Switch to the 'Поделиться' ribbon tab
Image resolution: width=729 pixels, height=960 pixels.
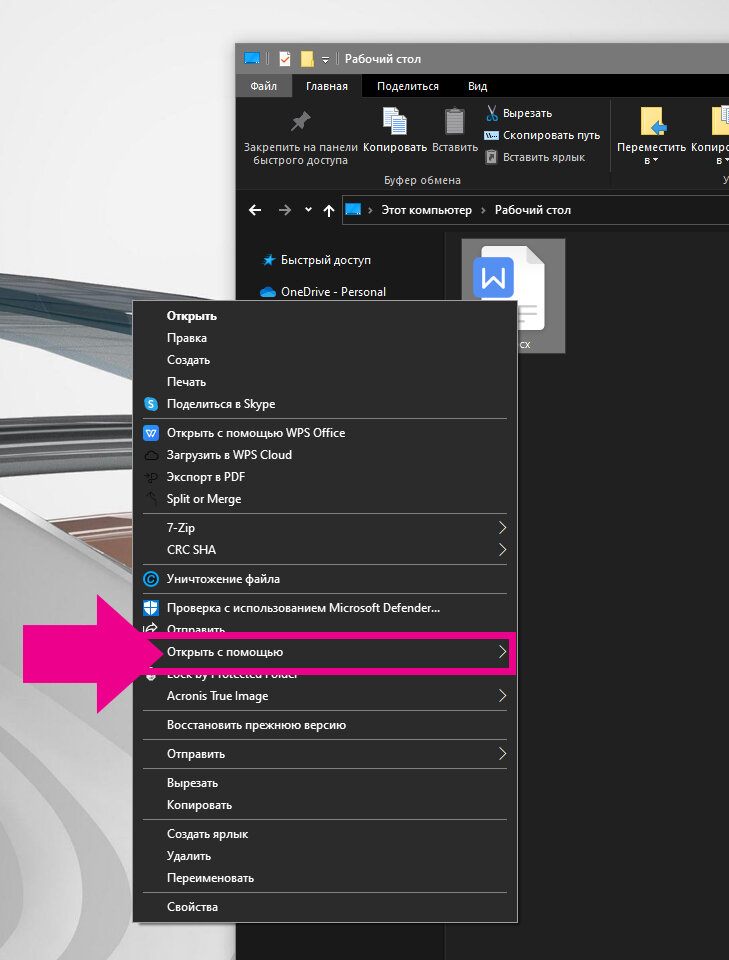point(408,86)
